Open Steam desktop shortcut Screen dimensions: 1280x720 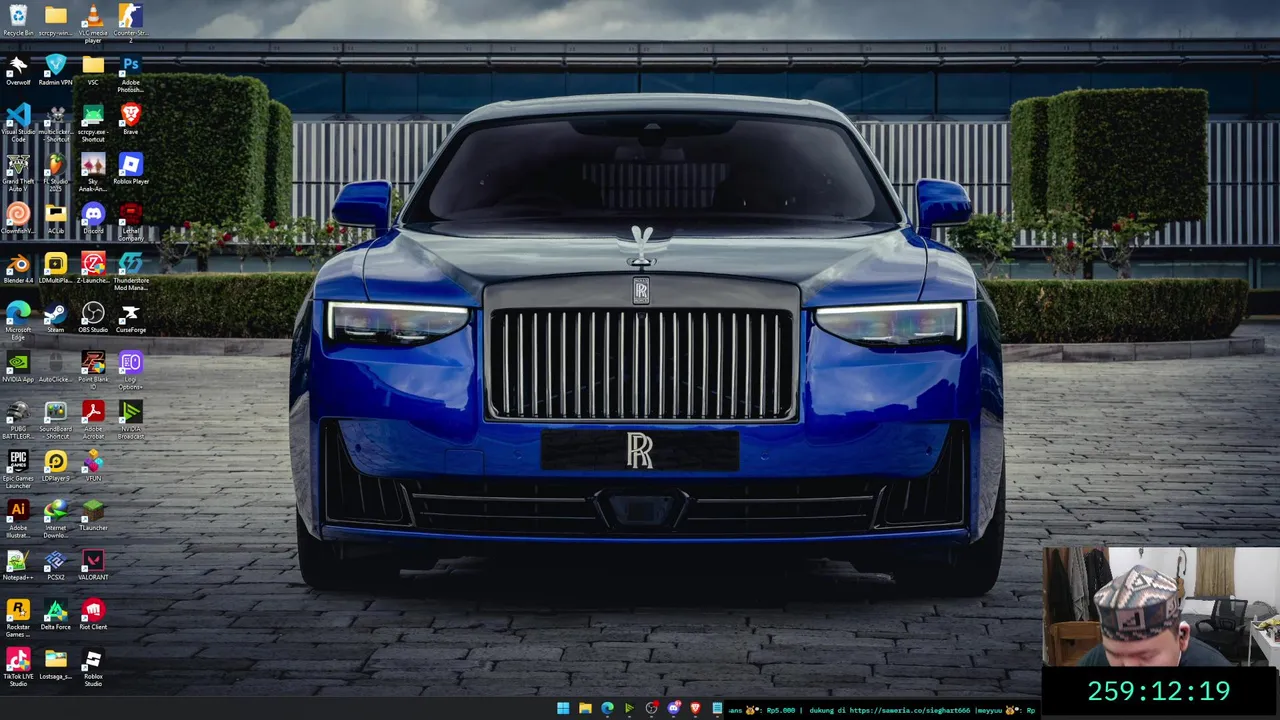click(56, 317)
